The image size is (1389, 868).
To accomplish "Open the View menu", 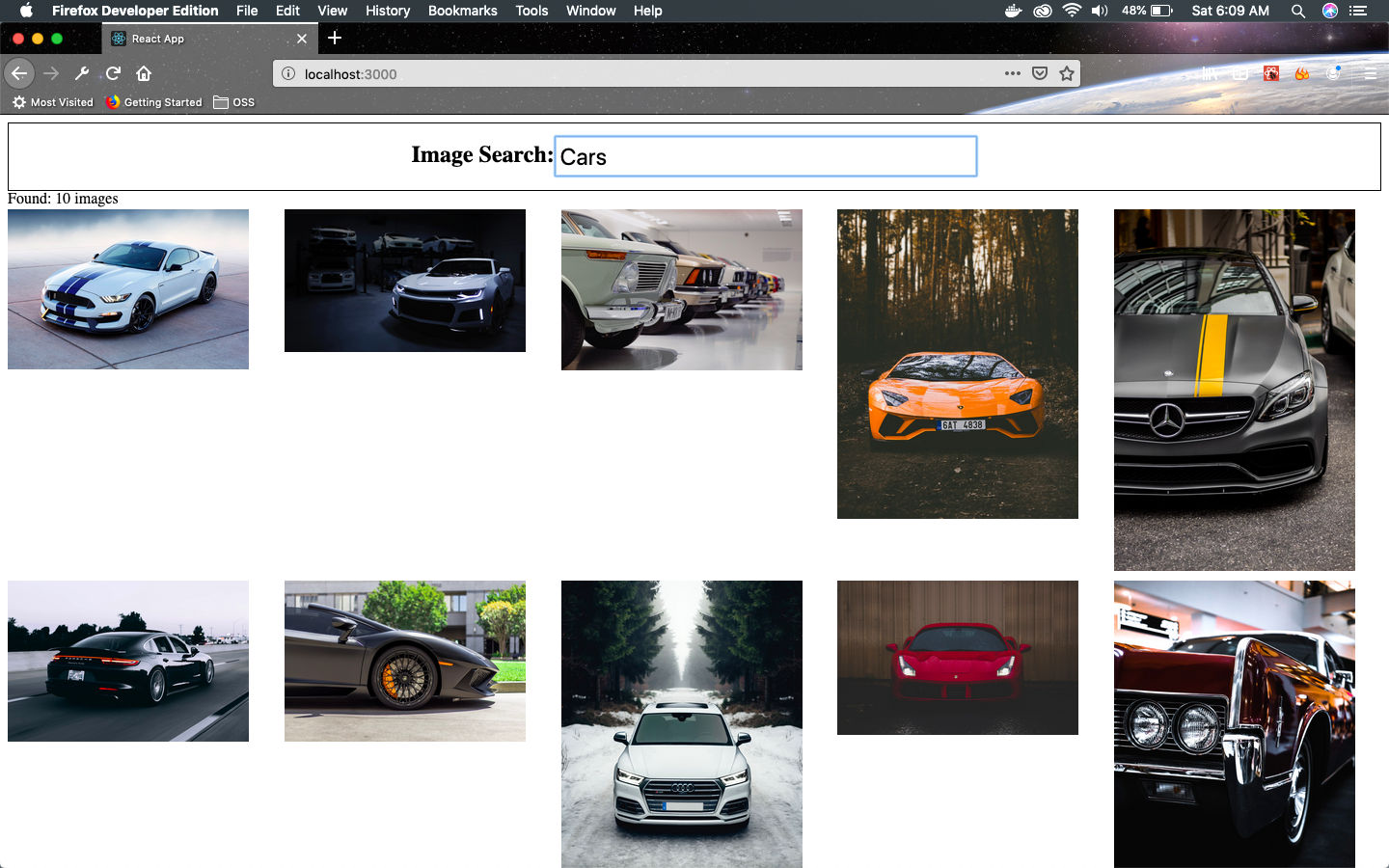I will tap(332, 11).
